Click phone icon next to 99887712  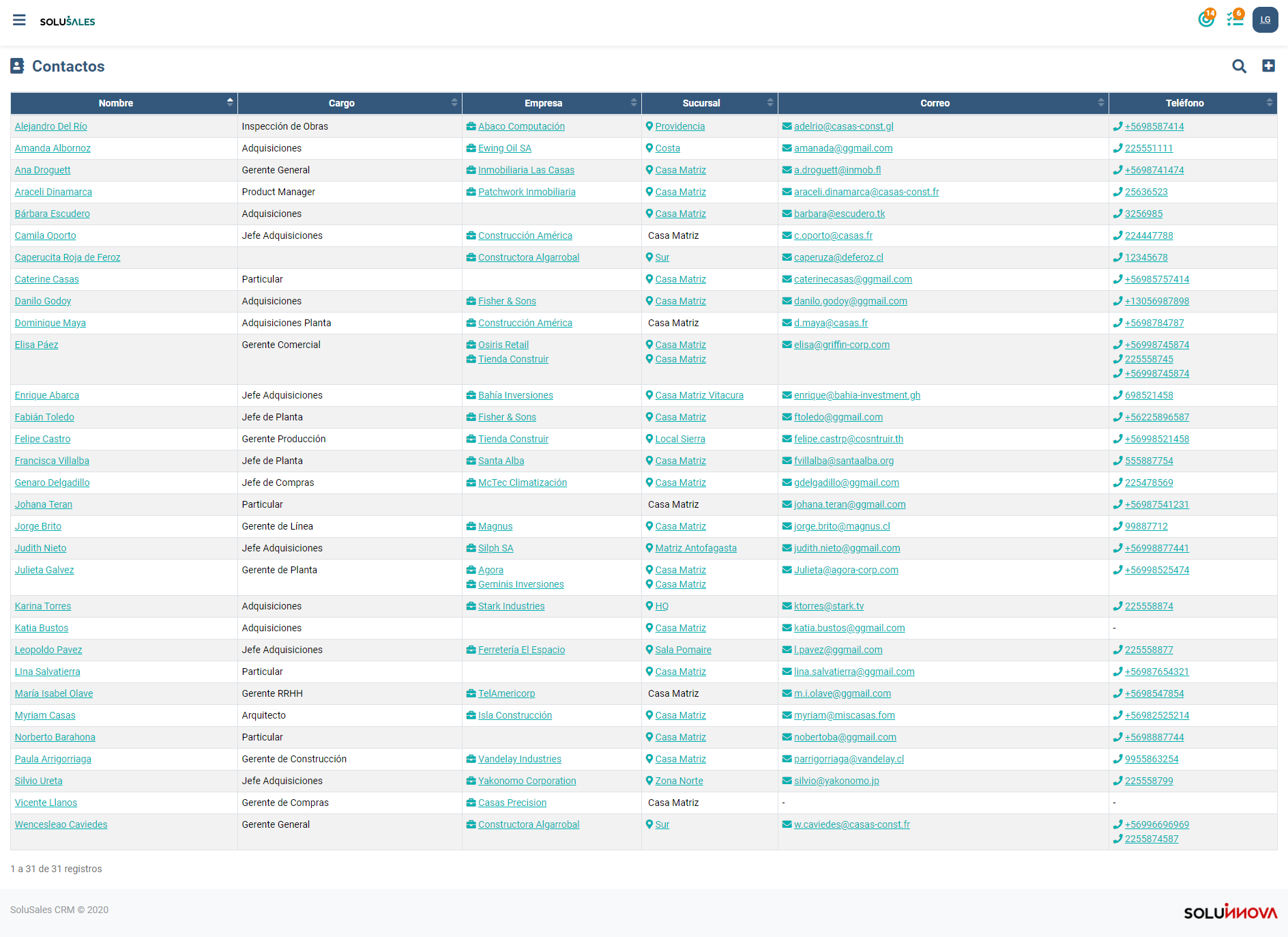(1117, 526)
